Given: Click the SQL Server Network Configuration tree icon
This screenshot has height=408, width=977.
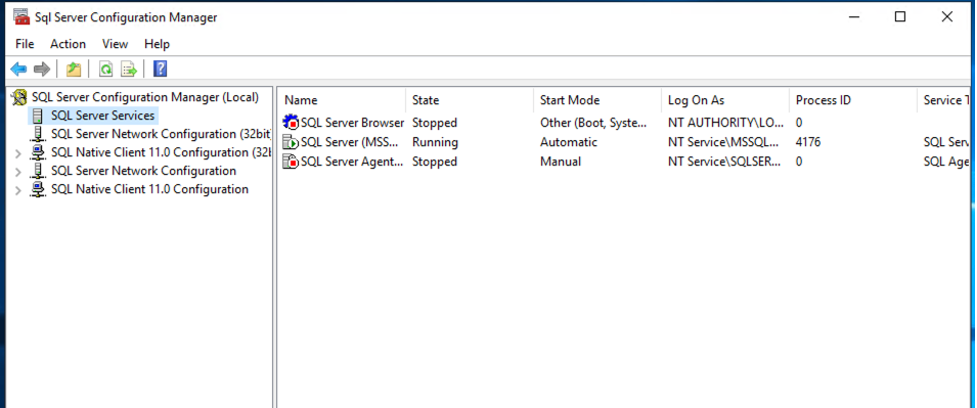Looking at the screenshot, I should tap(38, 171).
